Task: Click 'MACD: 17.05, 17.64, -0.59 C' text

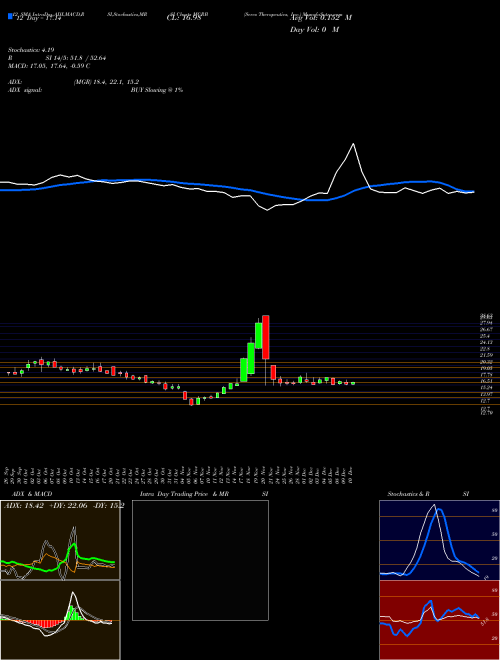Action: coord(49,66)
